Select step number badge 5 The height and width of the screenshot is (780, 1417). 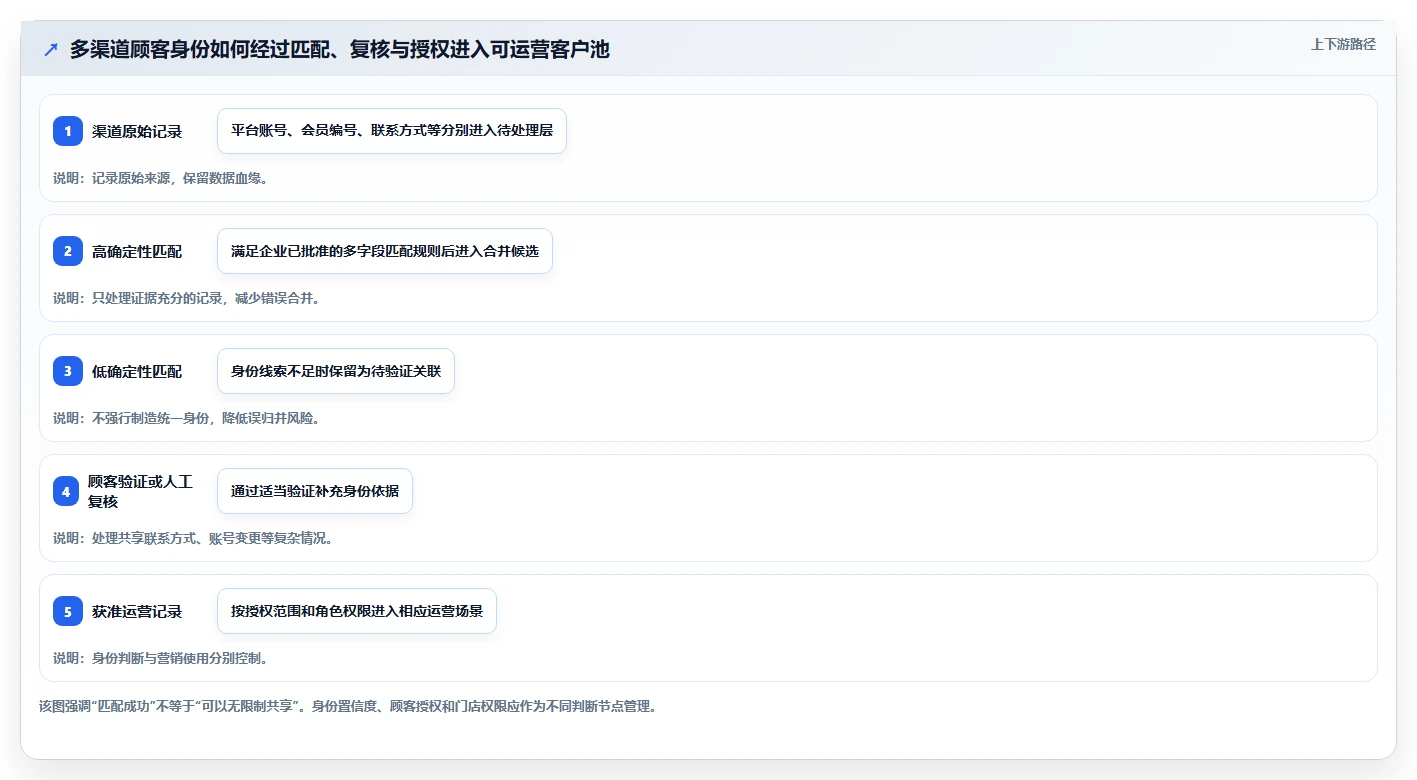click(68, 611)
